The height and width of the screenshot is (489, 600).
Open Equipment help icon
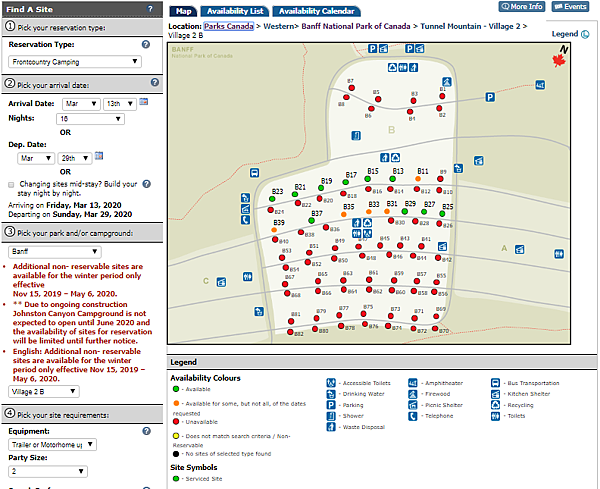click(x=147, y=431)
